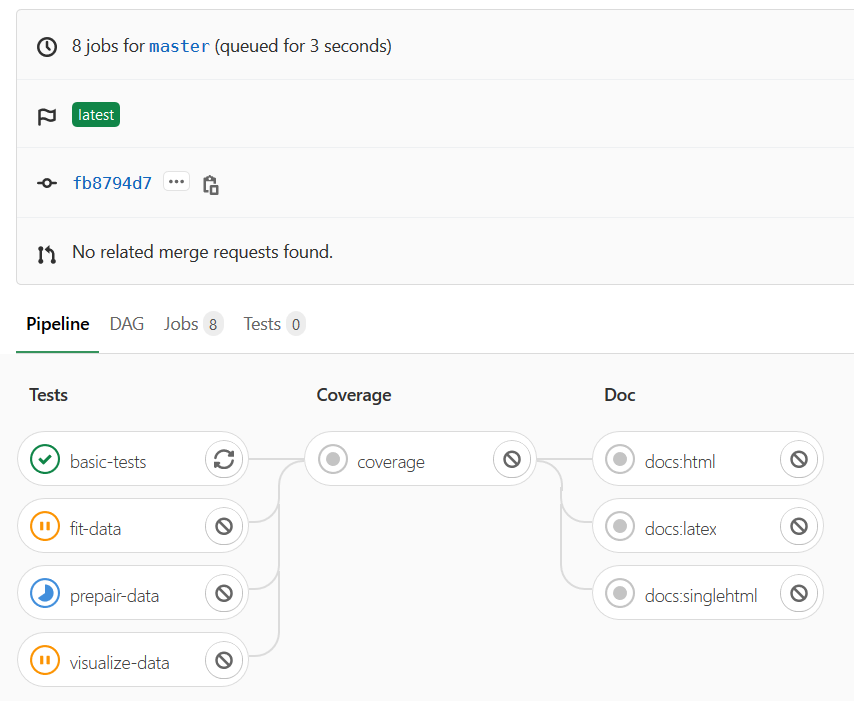Retry the basic-tests job
Viewport: 854px width, 701px height.
[x=223, y=459]
